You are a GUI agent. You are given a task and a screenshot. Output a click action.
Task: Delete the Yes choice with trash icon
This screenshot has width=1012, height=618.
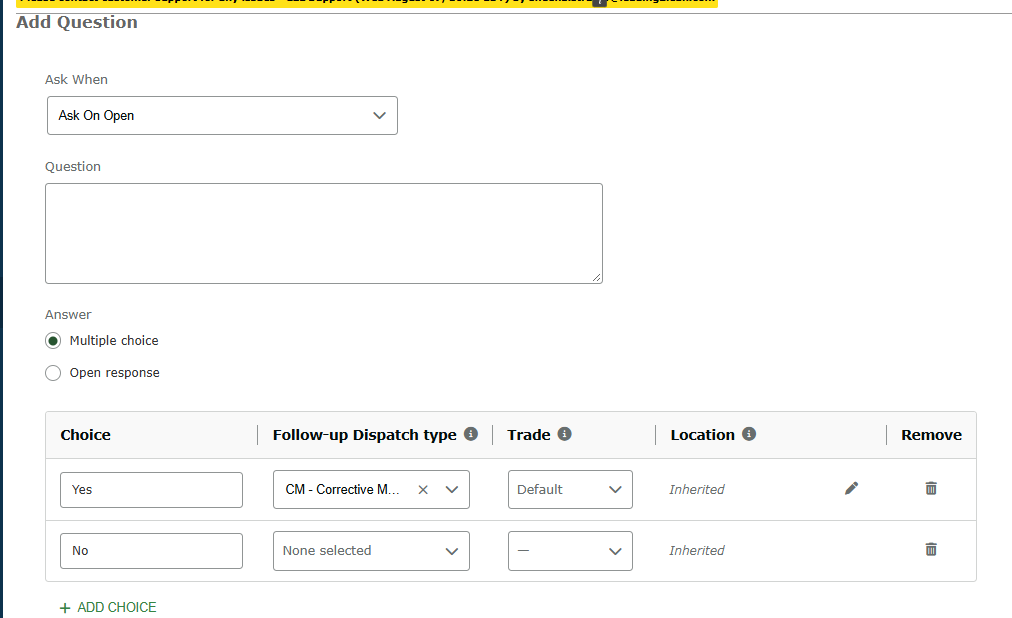pos(931,488)
